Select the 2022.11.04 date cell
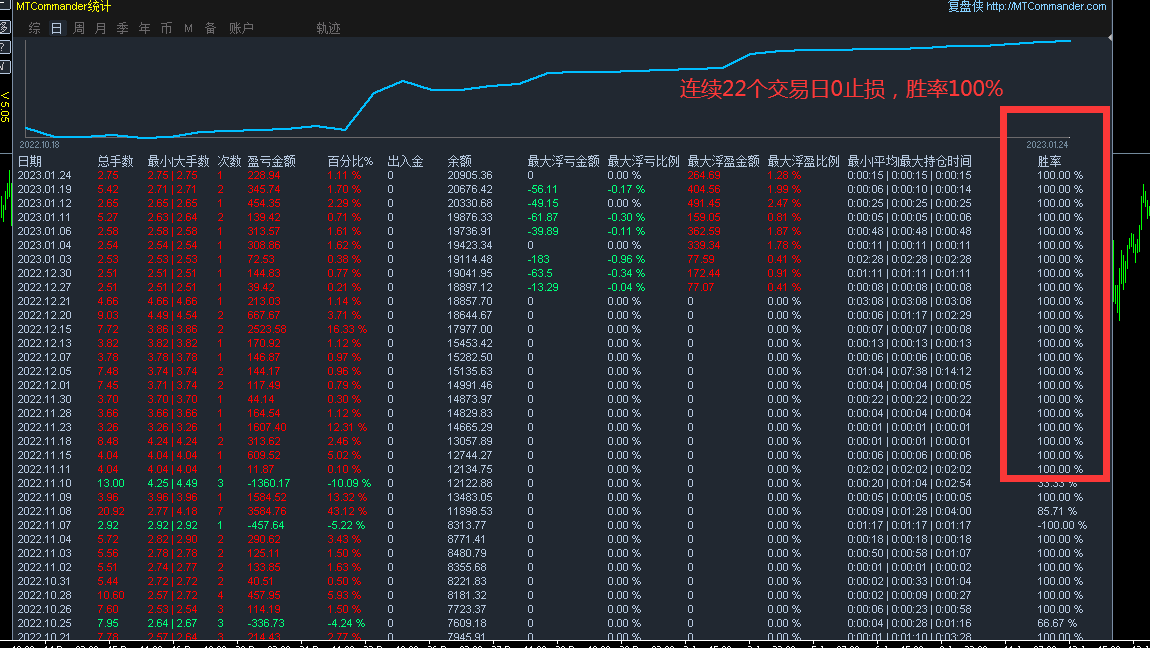This screenshot has width=1150, height=648. (45, 539)
